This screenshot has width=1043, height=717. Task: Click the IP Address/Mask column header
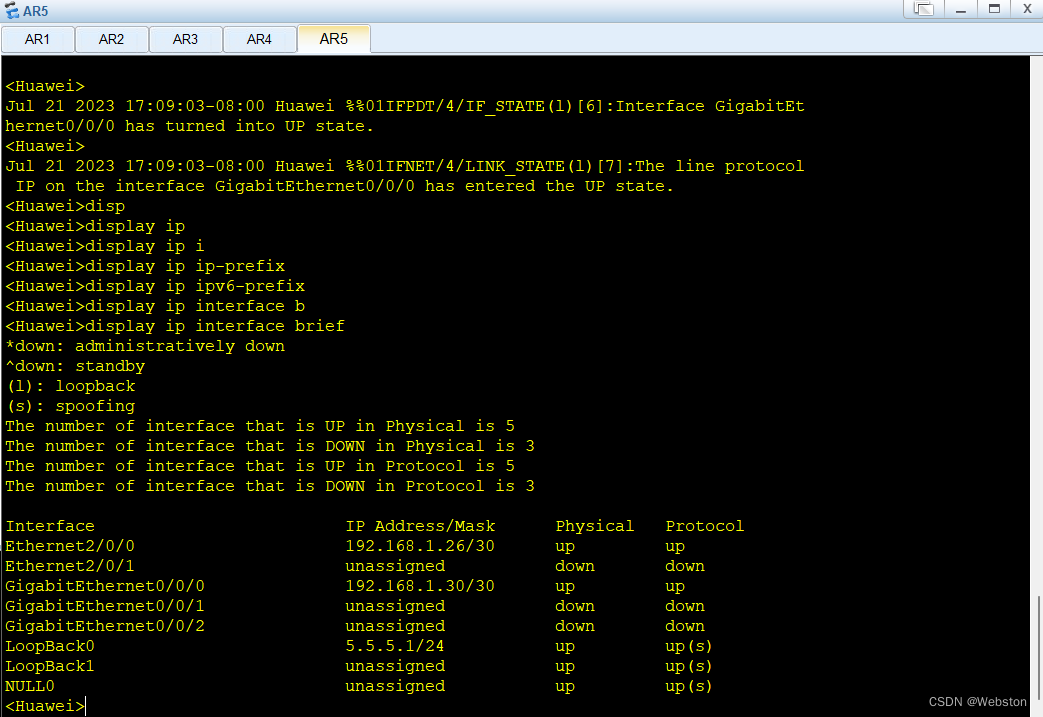pyautogui.click(x=420, y=526)
